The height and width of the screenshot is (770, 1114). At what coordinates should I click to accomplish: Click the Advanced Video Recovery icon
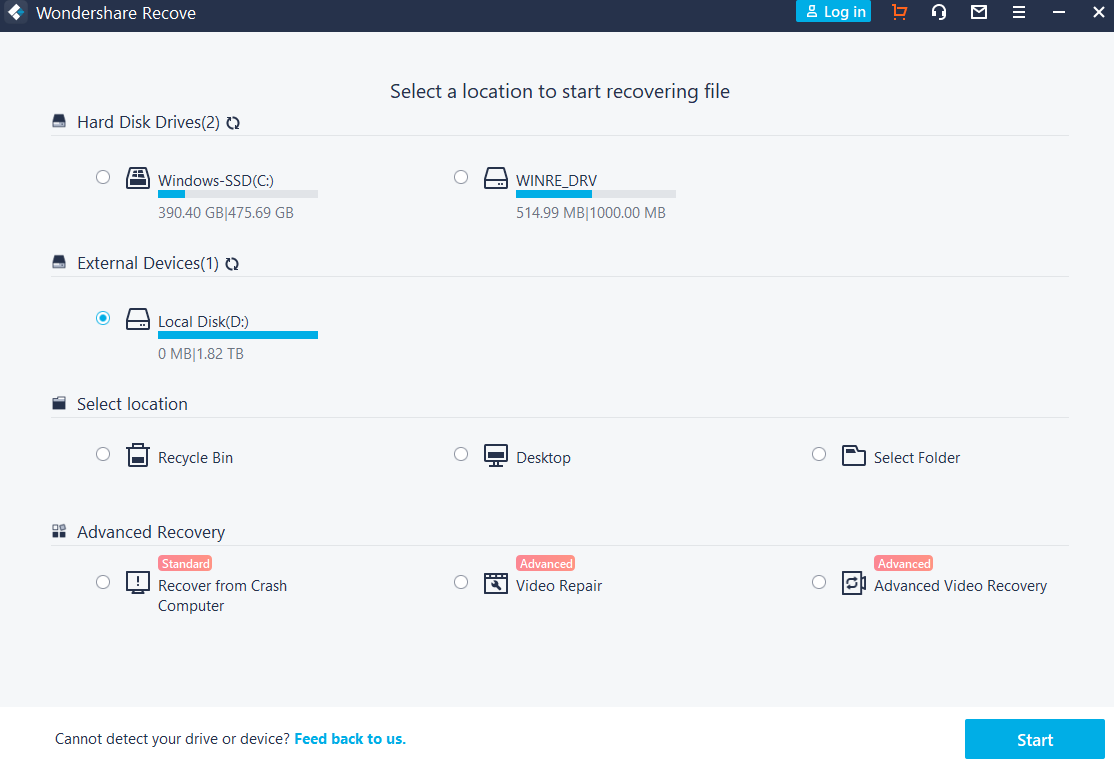click(x=854, y=582)
